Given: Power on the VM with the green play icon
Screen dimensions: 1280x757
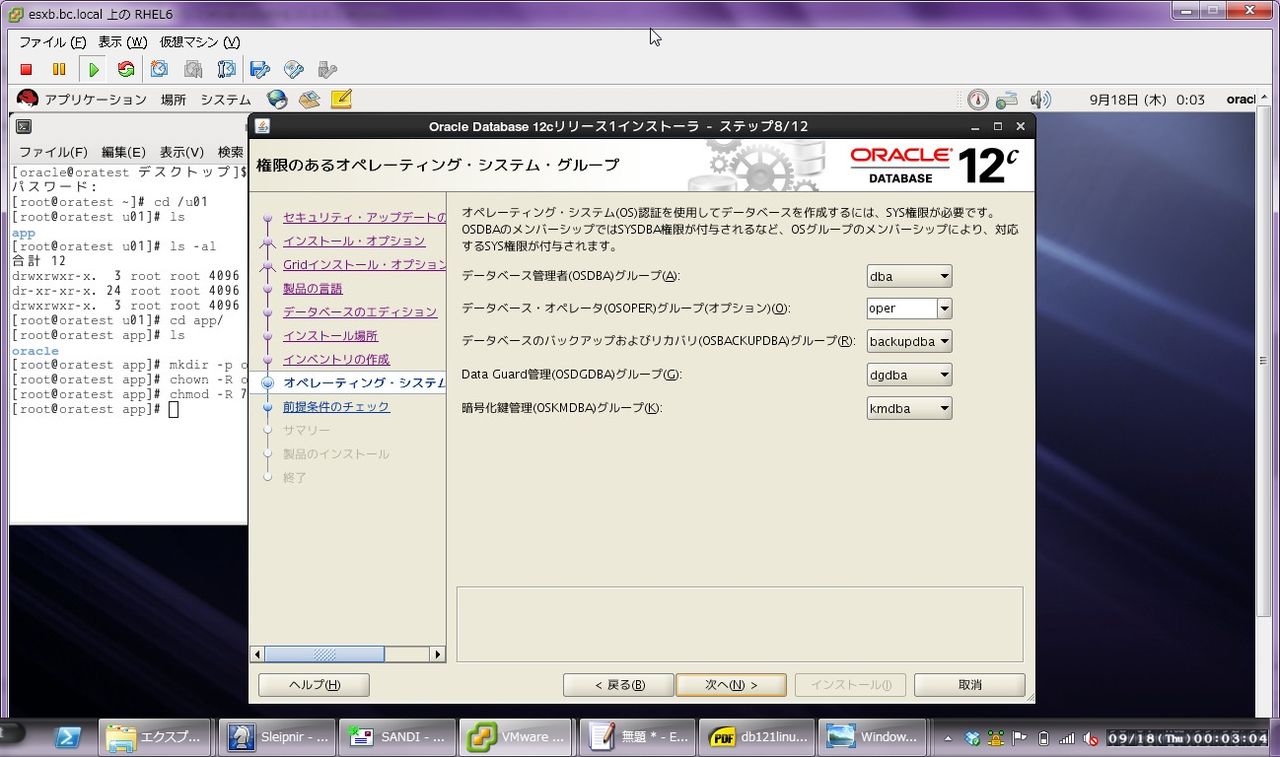Looking at the screenshot, I should point(94,69).
